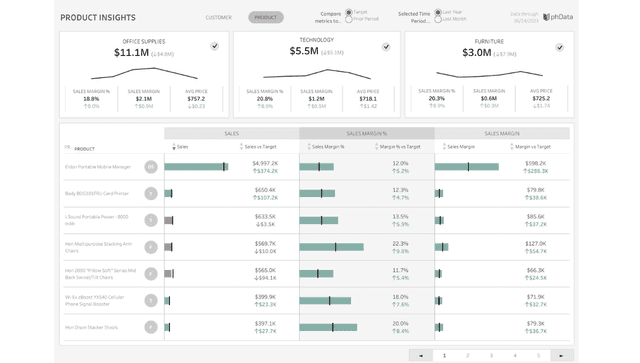Toggle the Office Supplies checkmark

[215, 46]
